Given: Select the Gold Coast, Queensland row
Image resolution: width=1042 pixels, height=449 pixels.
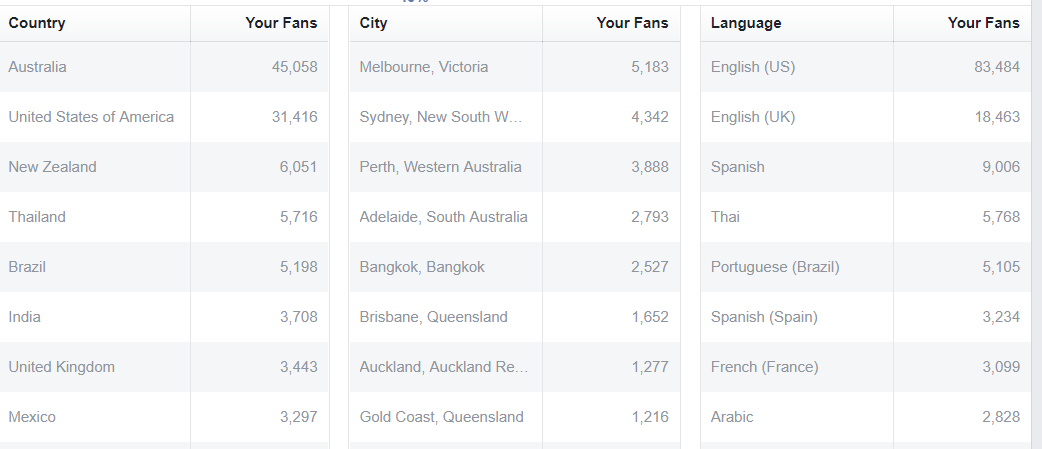Looking at the screenshot, I should 514,417.
